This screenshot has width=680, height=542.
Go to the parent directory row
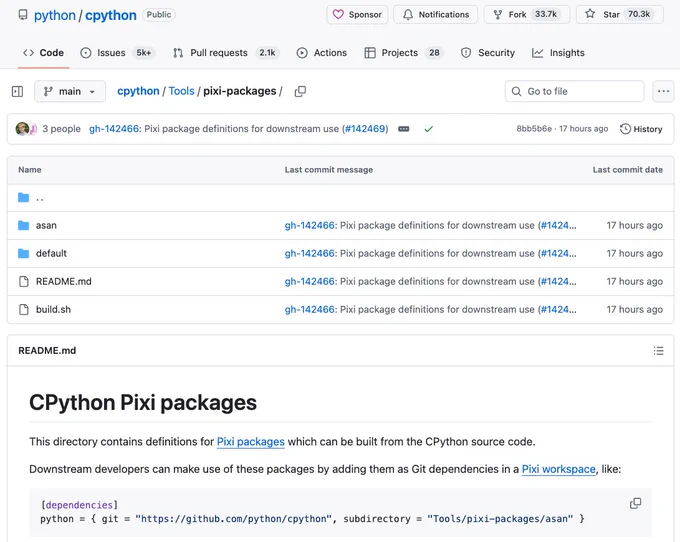[340, 198]
